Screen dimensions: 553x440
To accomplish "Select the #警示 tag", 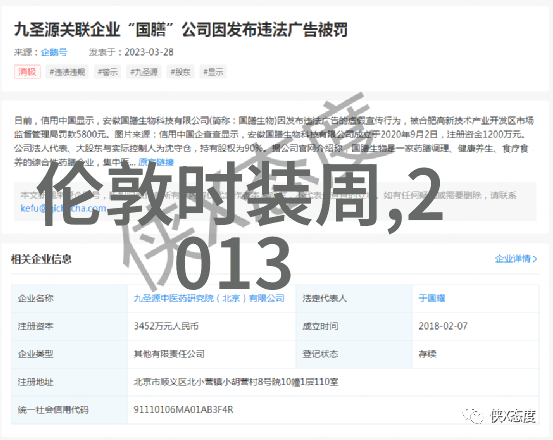I will 108,72.
